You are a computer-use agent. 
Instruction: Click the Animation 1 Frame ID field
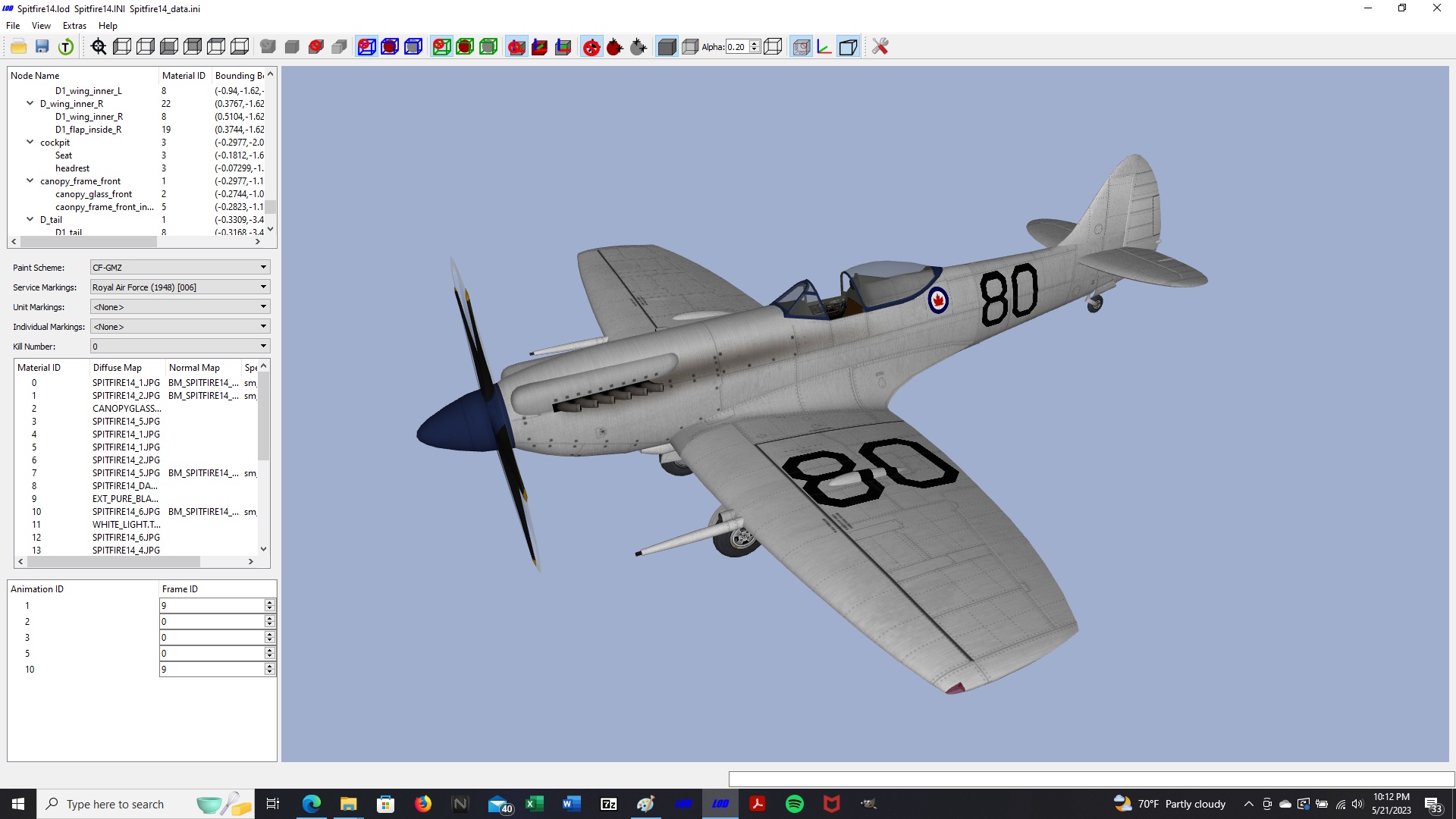(212, 605)
